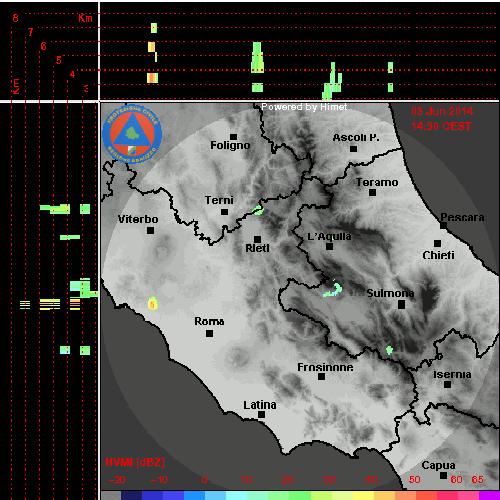Click the "30" dBZ scale label

[x=329, y=480]
